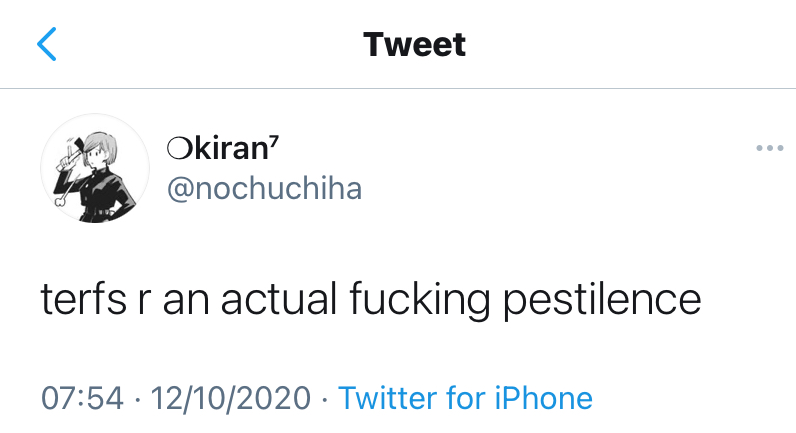Tap the word "Twitter" in source link
The width and height of the screenshot is (796, 433).
point(387,398)
